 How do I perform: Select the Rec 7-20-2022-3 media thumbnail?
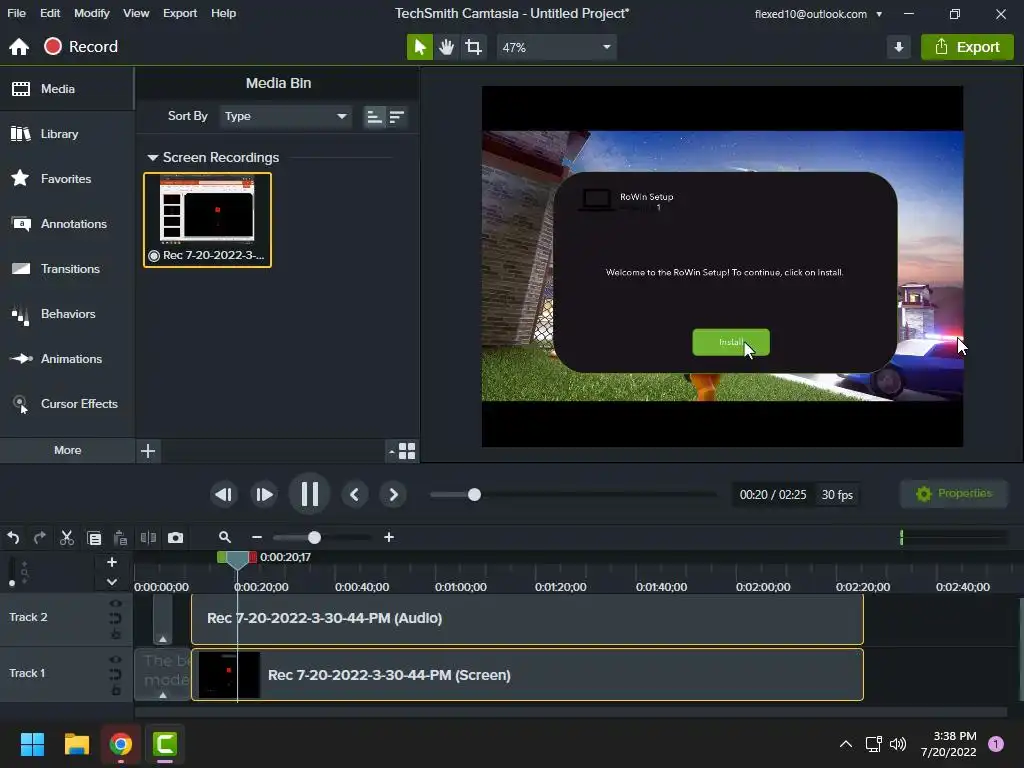(x=208, y=220)
